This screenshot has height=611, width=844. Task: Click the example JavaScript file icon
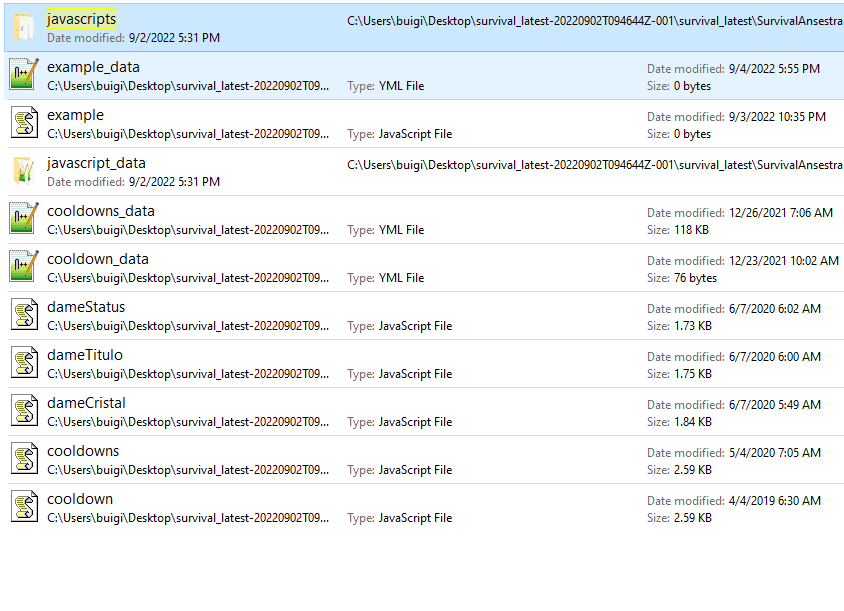[x=23, y=123]
